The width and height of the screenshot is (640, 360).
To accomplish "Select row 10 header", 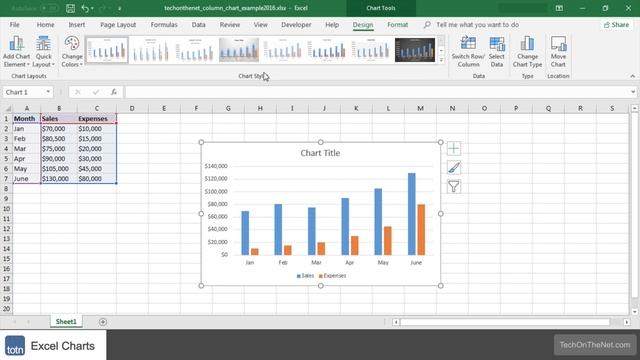I will click(6, 209).
